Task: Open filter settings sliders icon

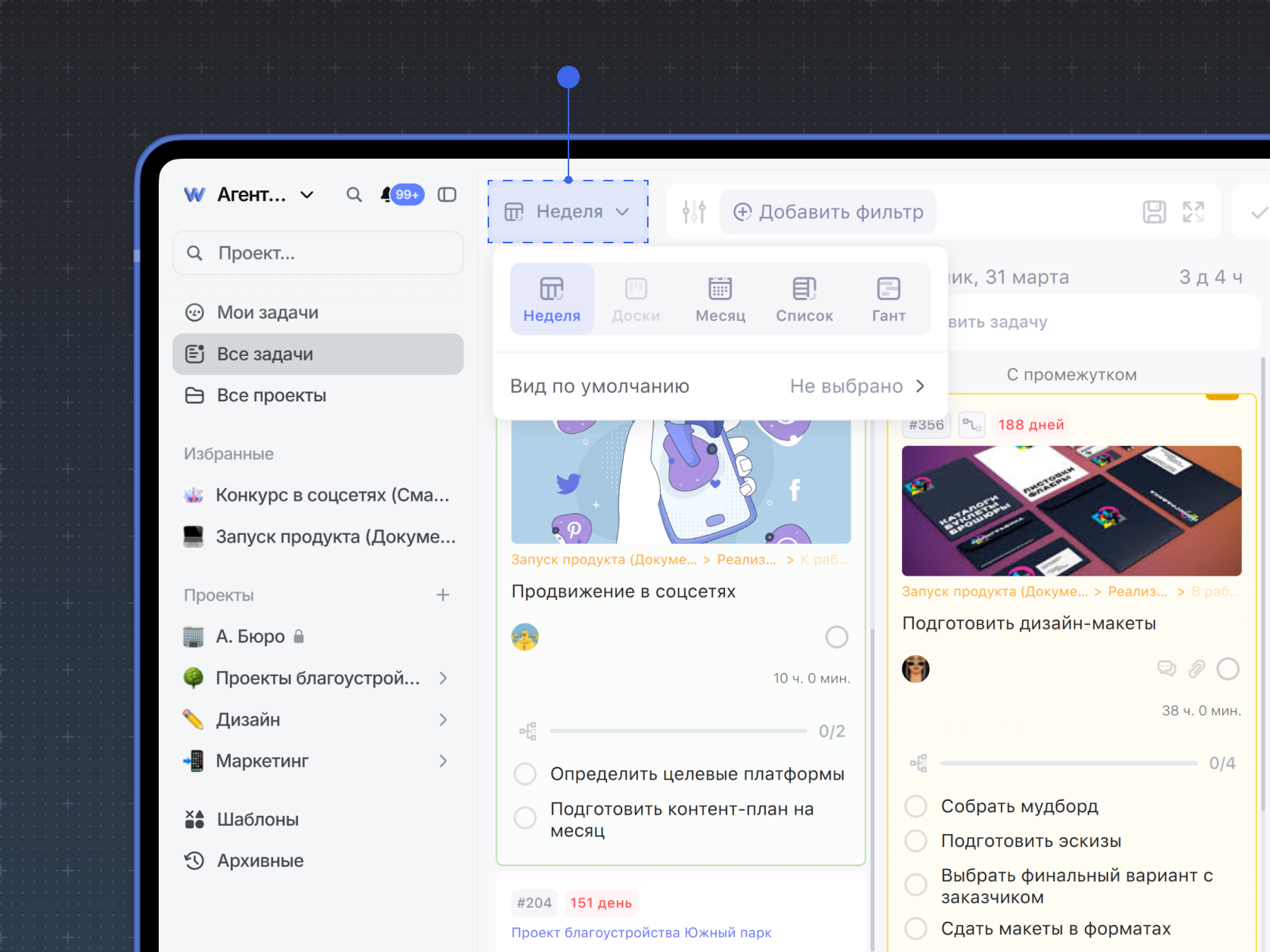Action: point(693,212)
